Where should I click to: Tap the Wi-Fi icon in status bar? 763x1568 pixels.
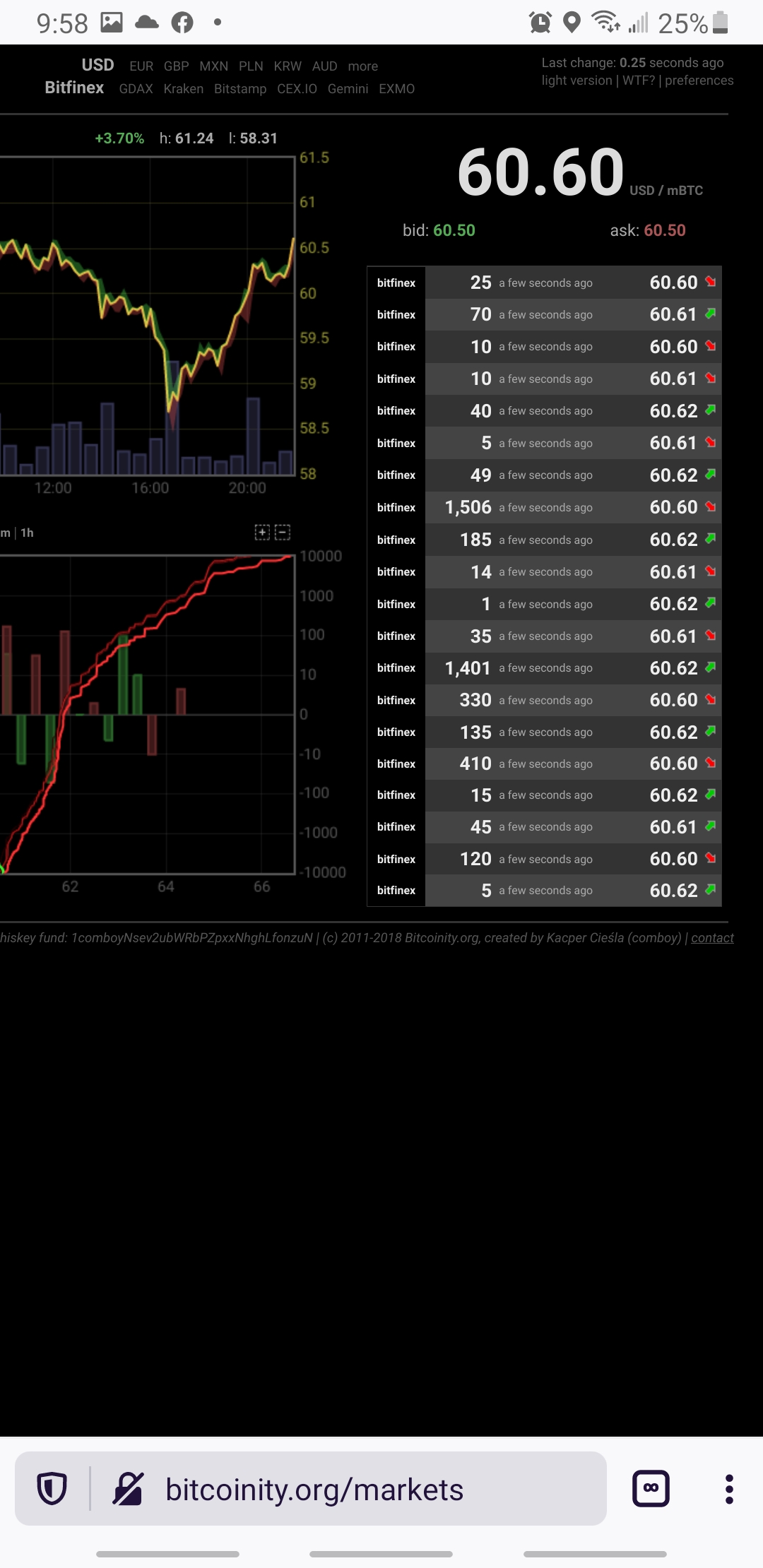(x=606, y=23)
